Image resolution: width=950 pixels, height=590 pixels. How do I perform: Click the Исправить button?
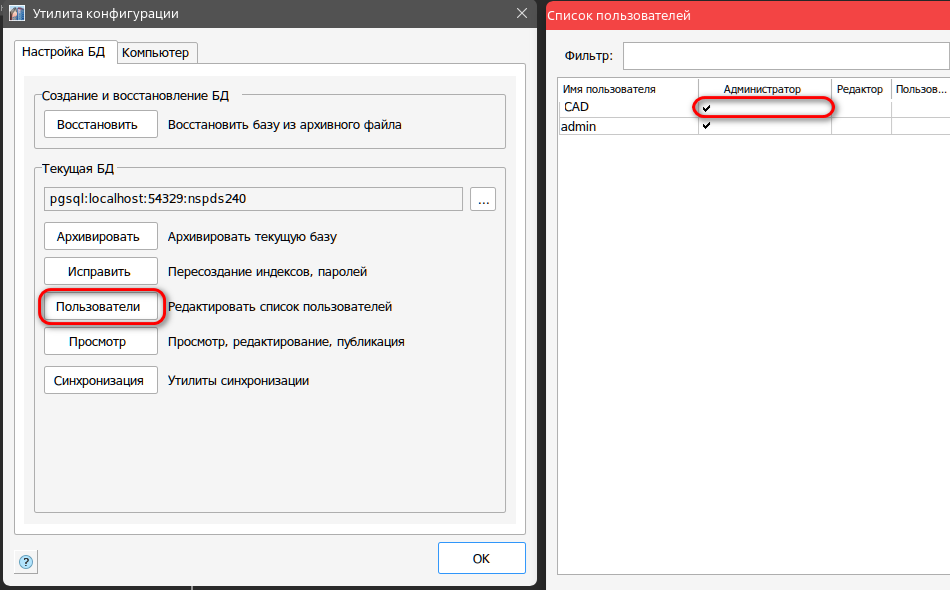coord(100,271)
